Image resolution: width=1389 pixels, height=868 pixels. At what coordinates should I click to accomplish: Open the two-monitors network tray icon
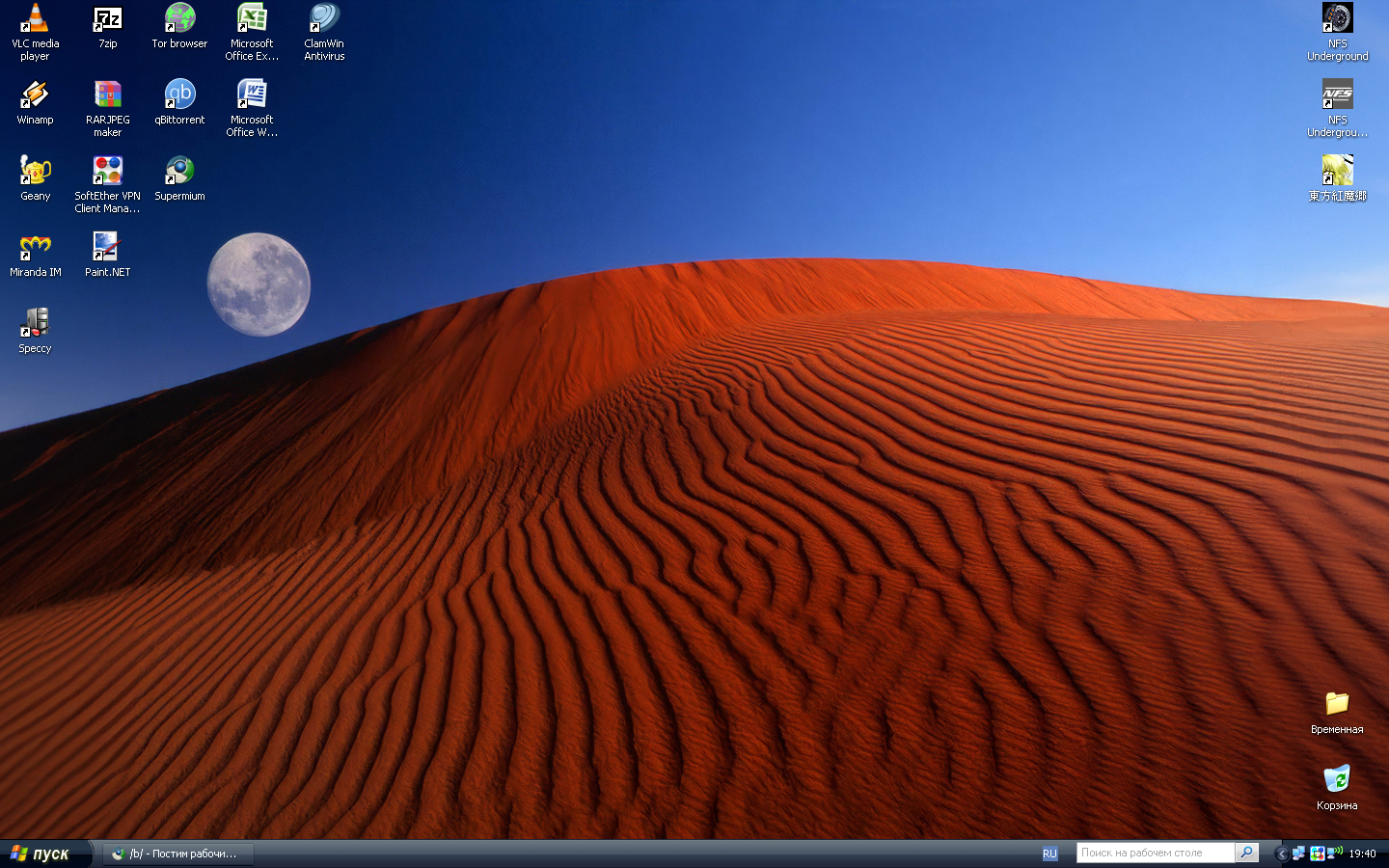pos(1299,854)
